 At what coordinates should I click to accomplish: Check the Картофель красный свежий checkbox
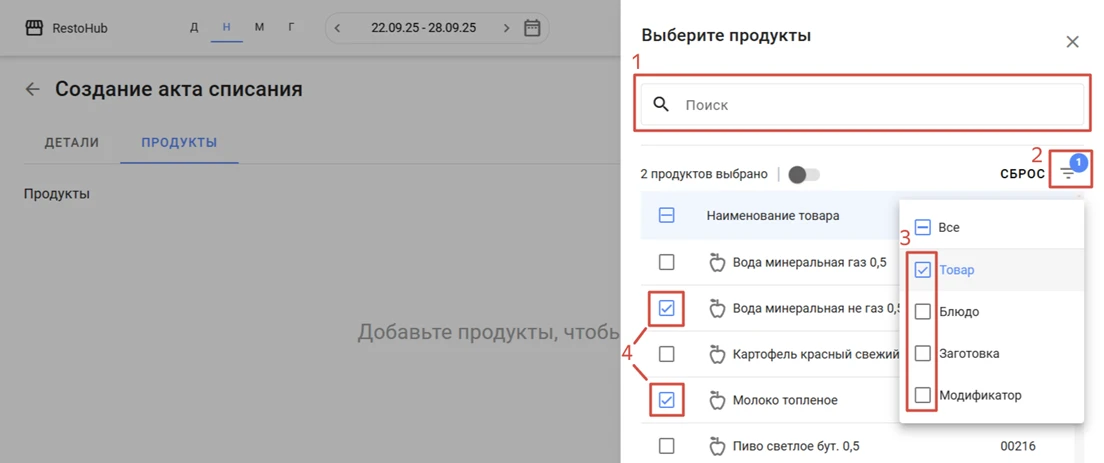pos(666,354)
